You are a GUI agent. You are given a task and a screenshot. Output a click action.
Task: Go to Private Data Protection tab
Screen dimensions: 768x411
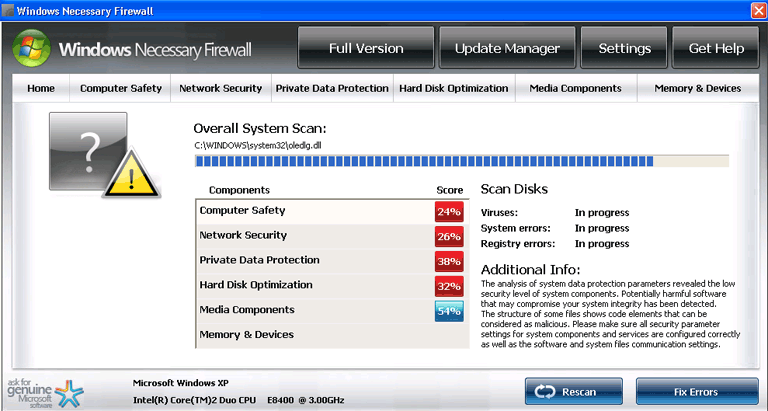pos(332,89)
